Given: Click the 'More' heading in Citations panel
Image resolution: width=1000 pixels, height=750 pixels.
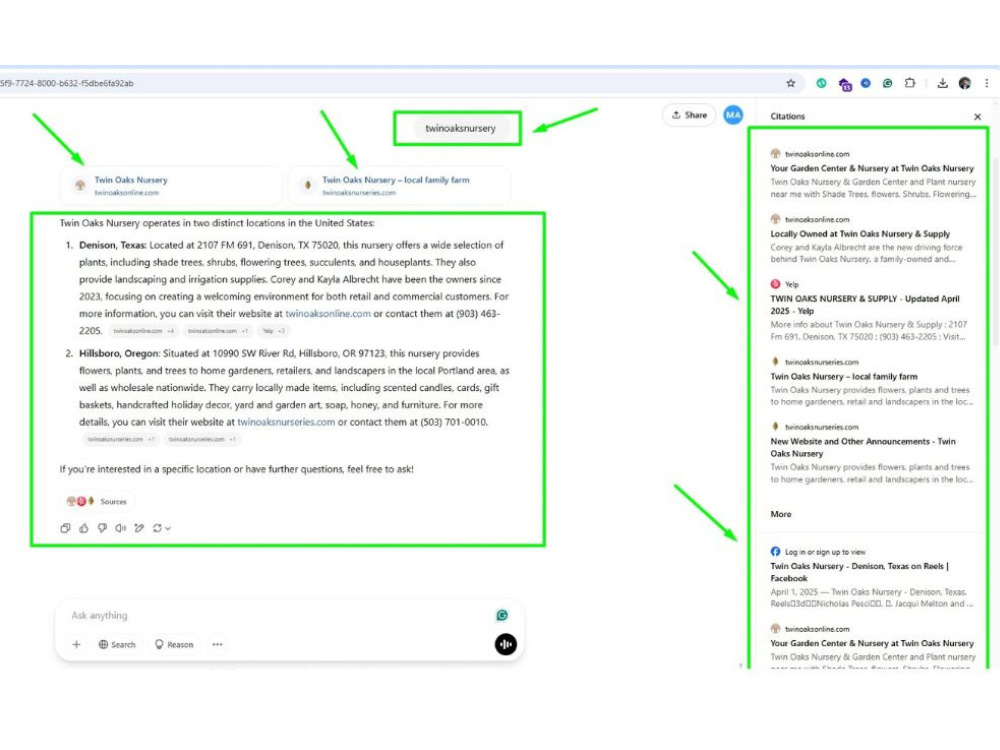Looking at the screenshot, I should [781, 514].
